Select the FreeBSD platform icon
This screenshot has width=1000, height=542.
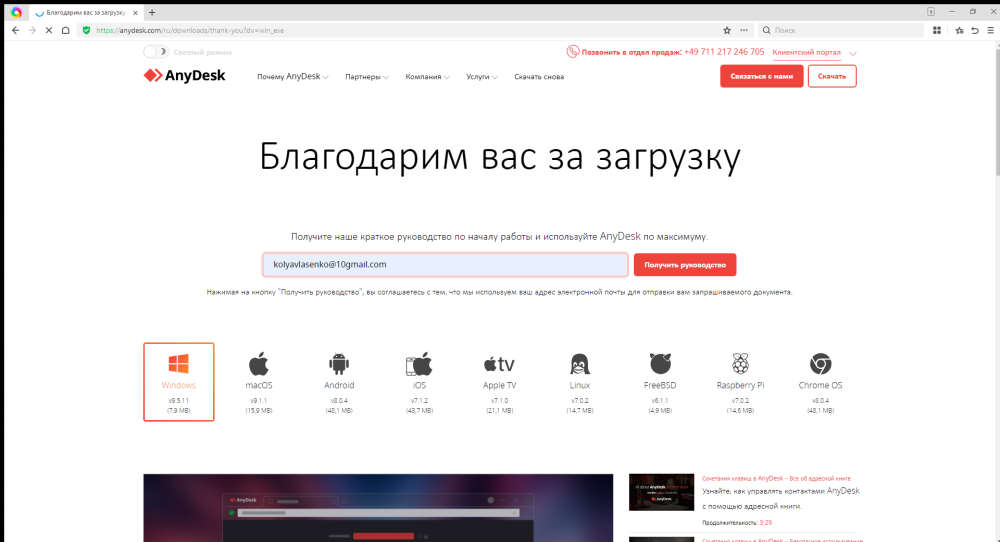click(660, 363)
